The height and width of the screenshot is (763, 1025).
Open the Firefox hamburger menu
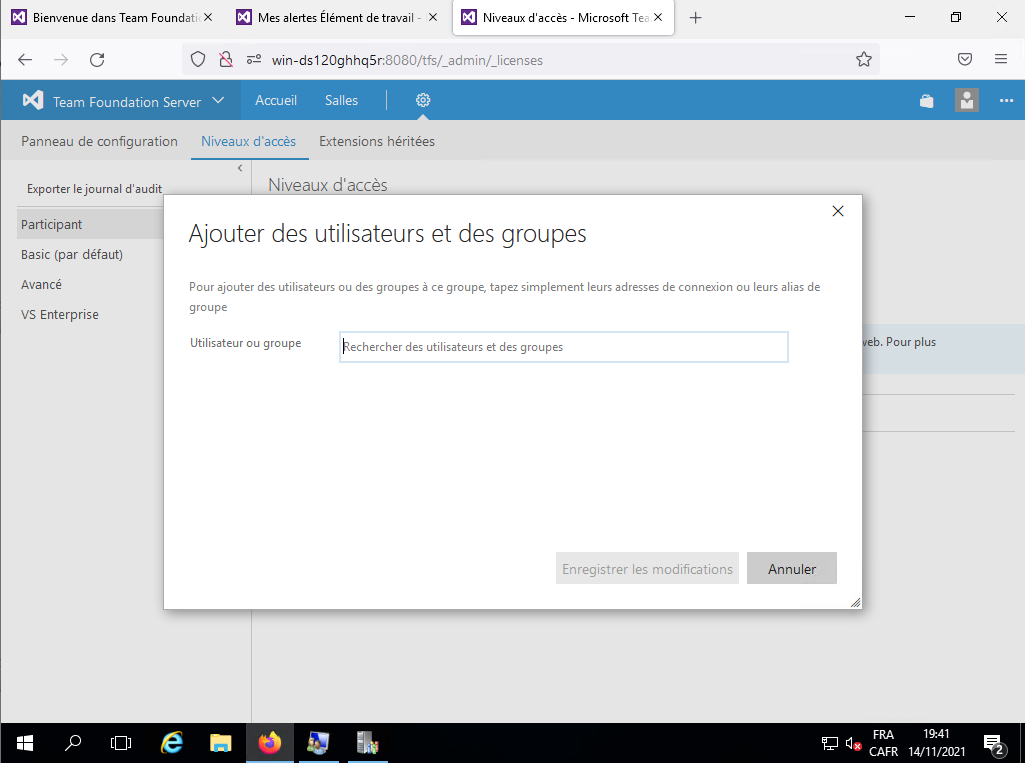pyautogui.click(x=1000, y=60)
